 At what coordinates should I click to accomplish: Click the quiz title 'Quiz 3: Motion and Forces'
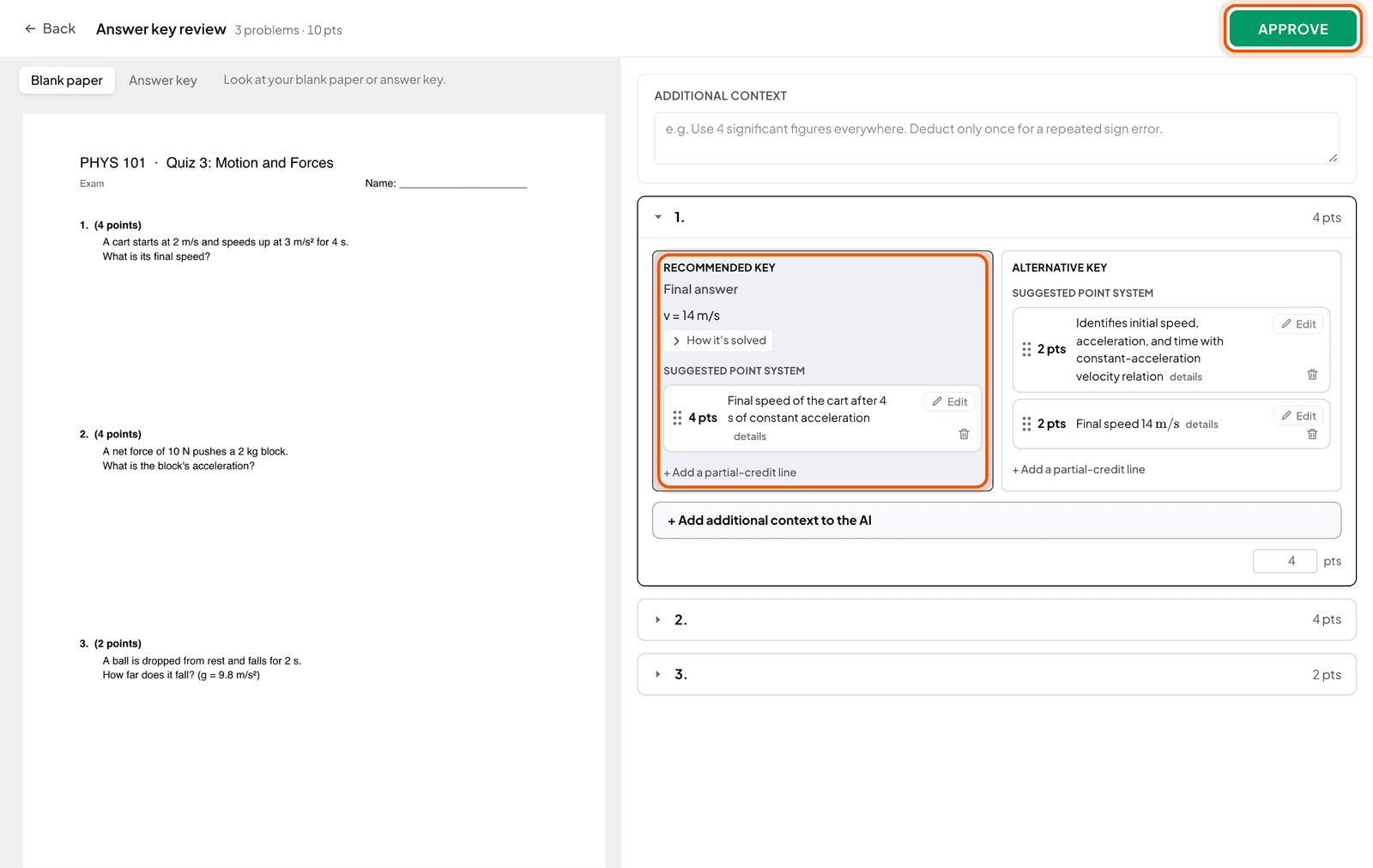(250, 163)
